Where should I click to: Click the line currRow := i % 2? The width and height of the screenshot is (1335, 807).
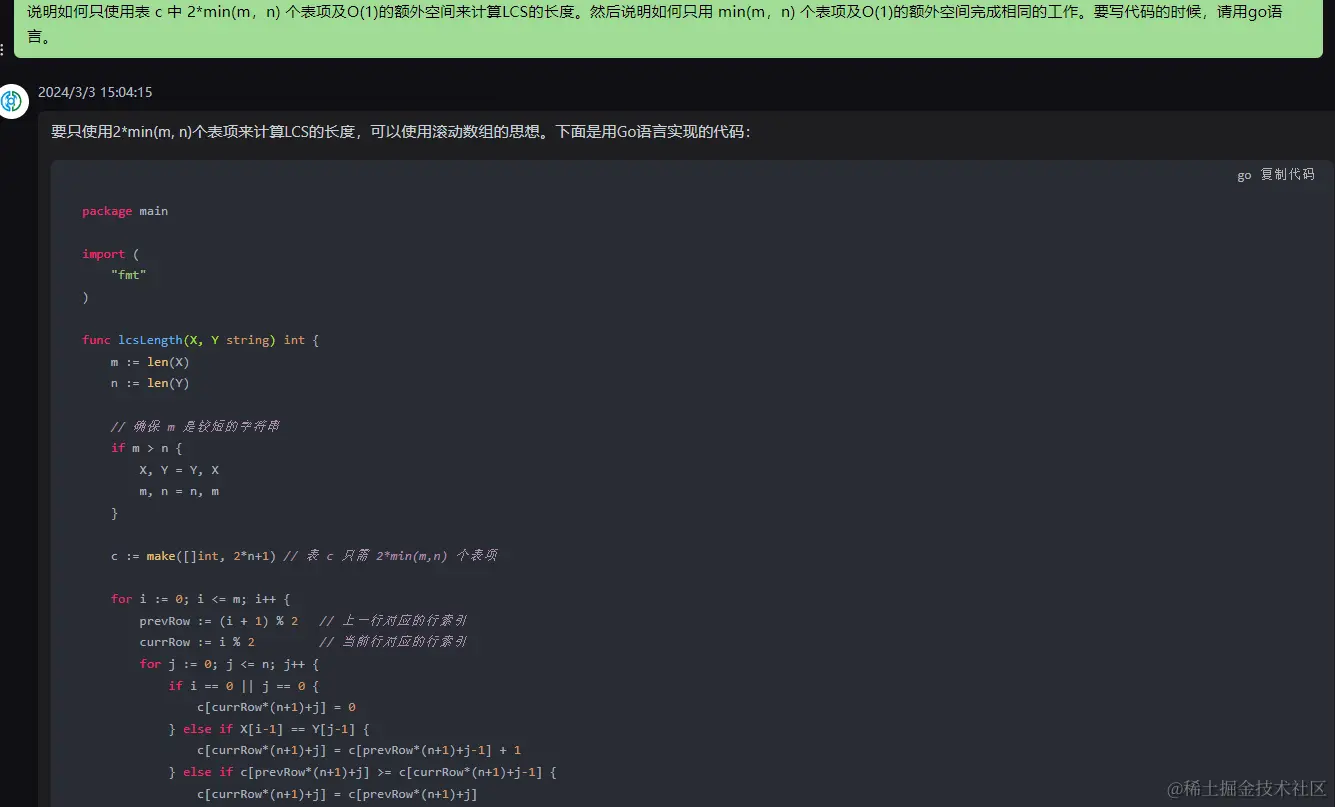point(197,642)
